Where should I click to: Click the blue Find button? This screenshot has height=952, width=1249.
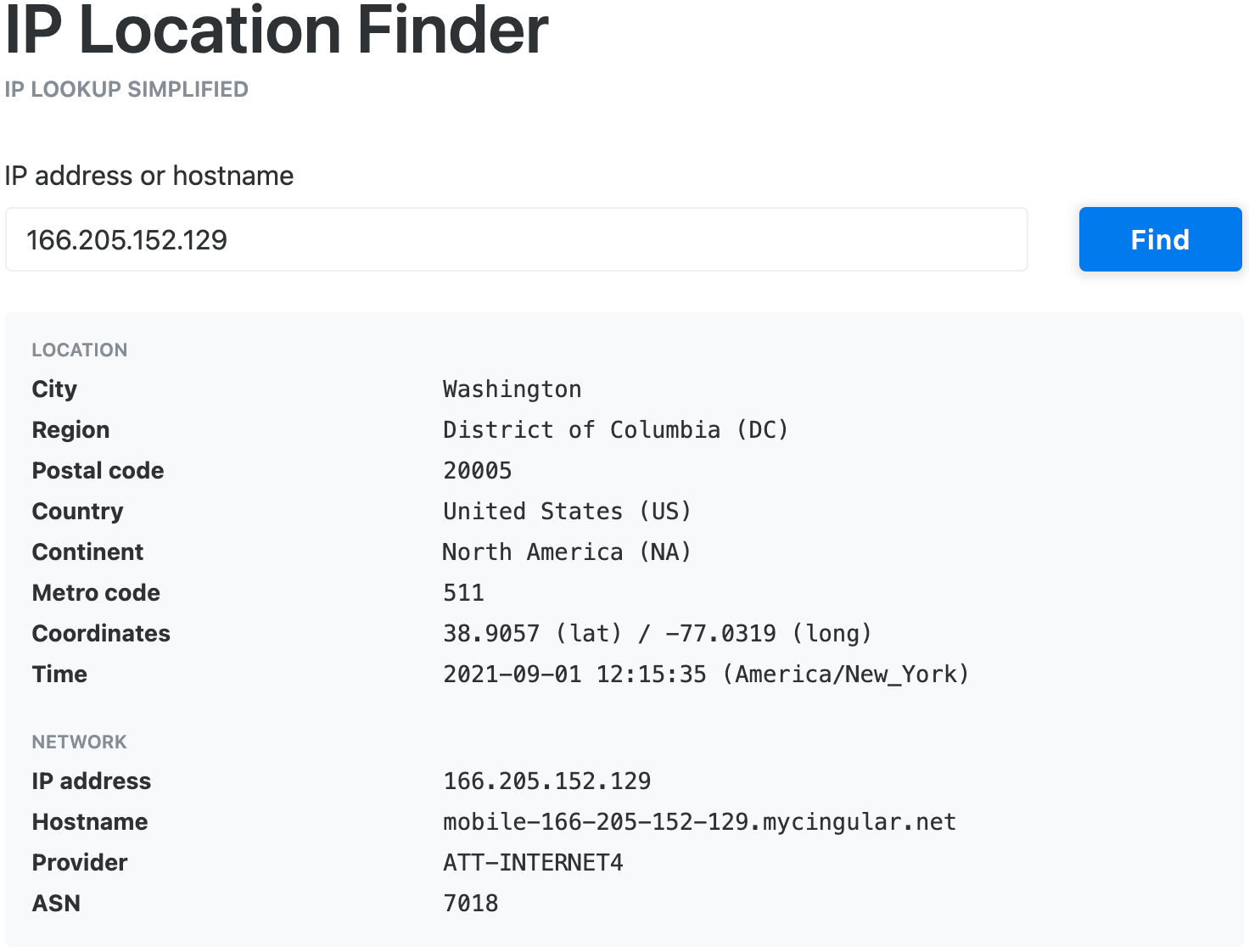[x=1160, y=239]
